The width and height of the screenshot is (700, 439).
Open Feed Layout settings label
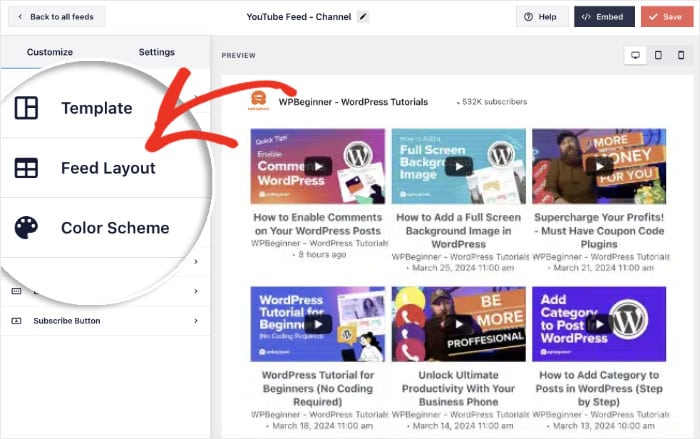point(108,168)
